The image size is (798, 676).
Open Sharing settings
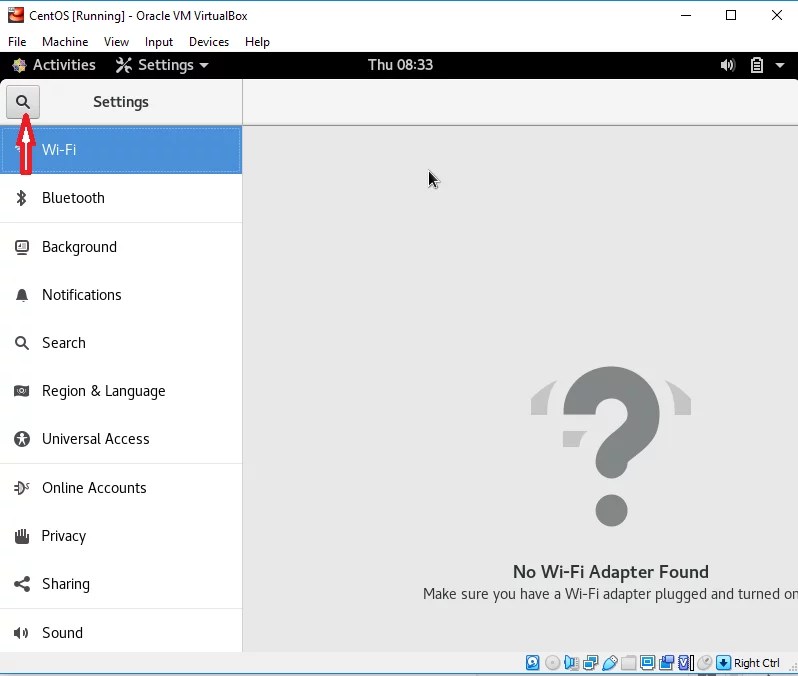121,584
